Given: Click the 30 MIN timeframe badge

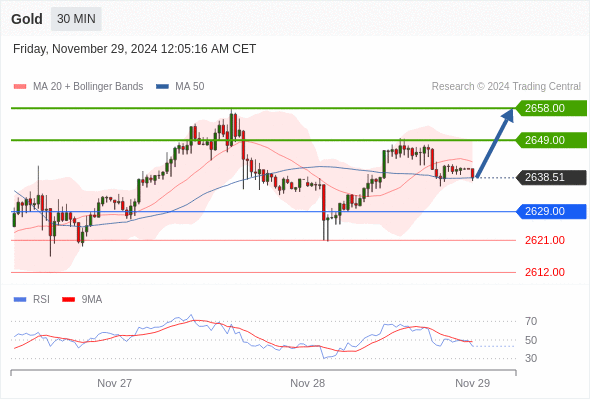Looking at the screenshot, I should click(x=76, y=19).
